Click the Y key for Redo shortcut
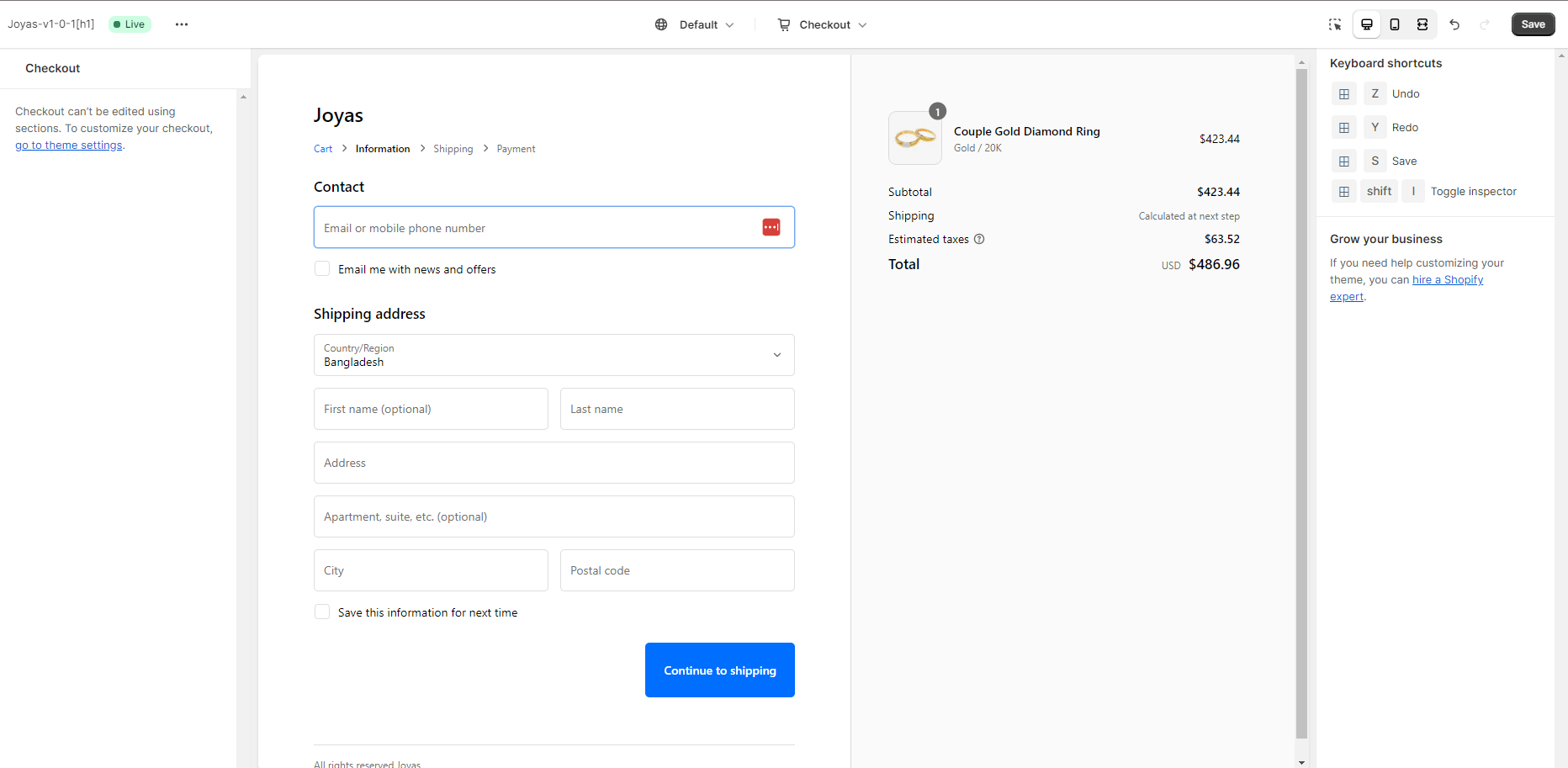Viewport: 1568px width, 768px height. pyautogui.click(x=1375, y=127)
